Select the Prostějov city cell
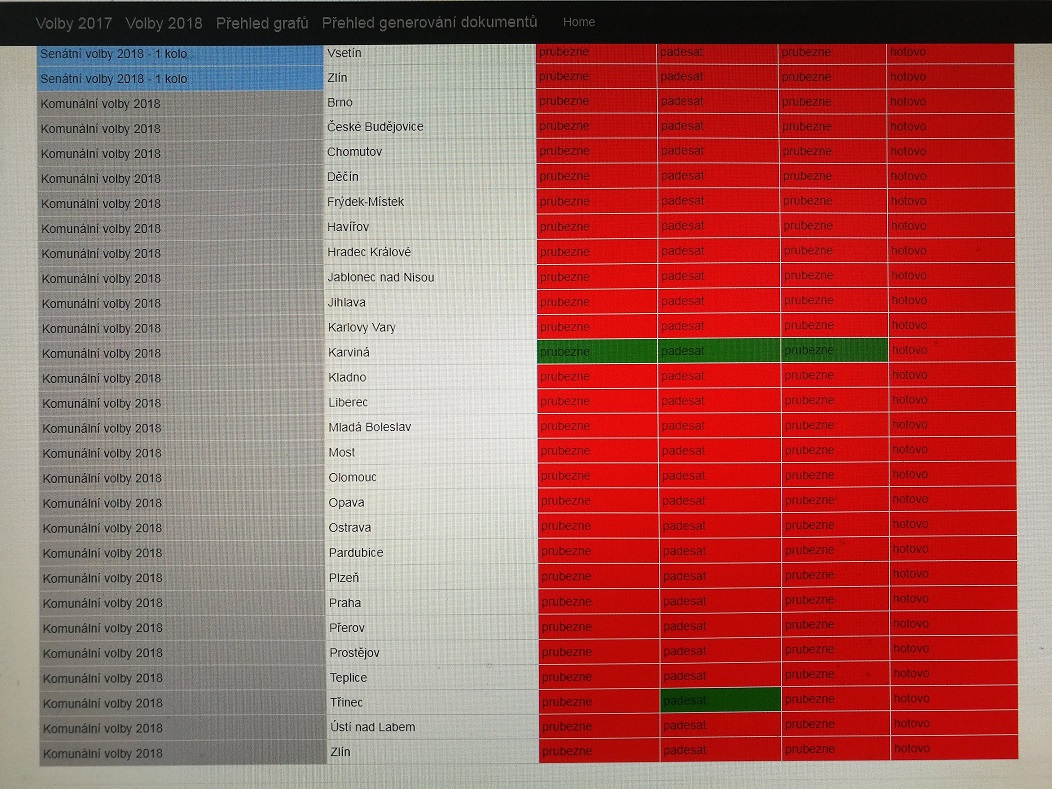Screen dimensions: 1052x789 pyautogui.click(x=431, y=653)
